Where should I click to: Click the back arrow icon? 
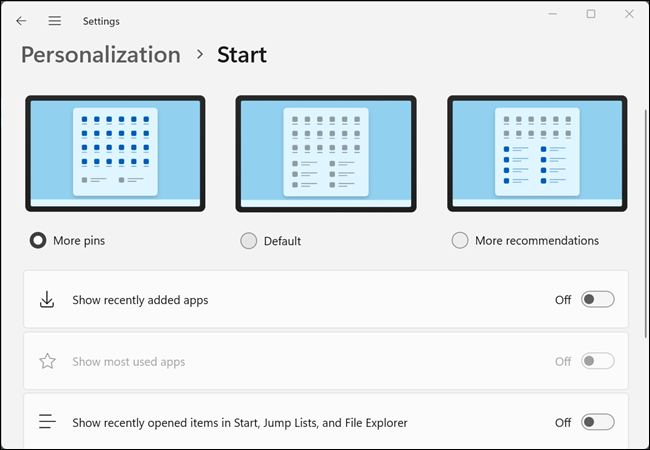click(21, 20)
